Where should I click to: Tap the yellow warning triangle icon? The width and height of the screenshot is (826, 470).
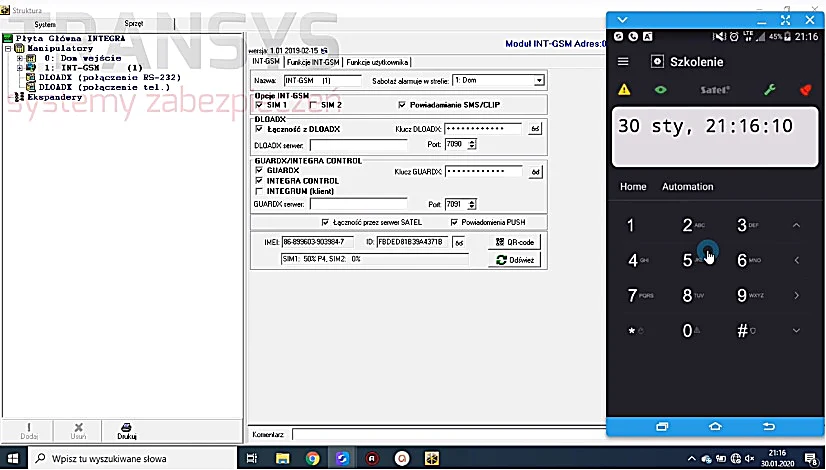[x=624, y=90]
